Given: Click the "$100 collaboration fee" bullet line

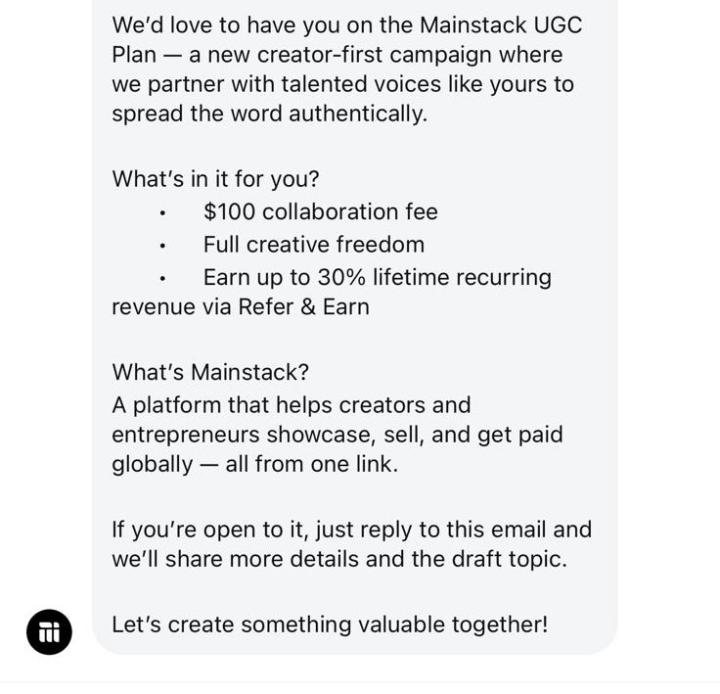Looking at the screenshot, I should tap(321, 212).
